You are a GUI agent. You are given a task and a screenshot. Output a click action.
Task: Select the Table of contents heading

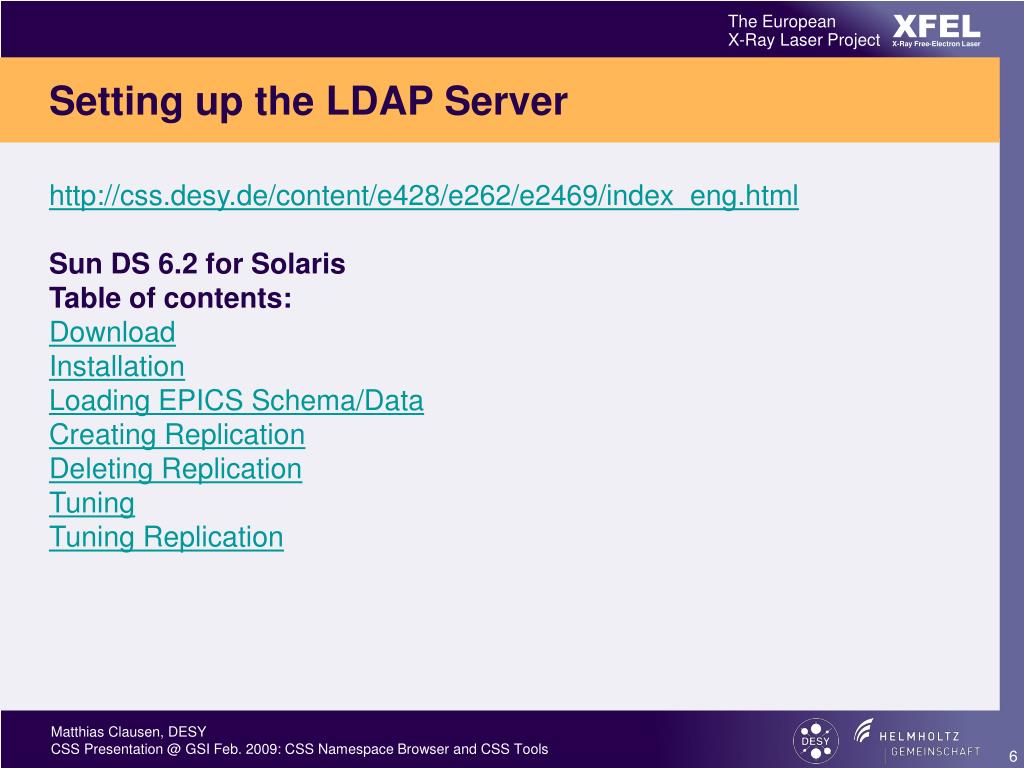click(x=170, y=298)
